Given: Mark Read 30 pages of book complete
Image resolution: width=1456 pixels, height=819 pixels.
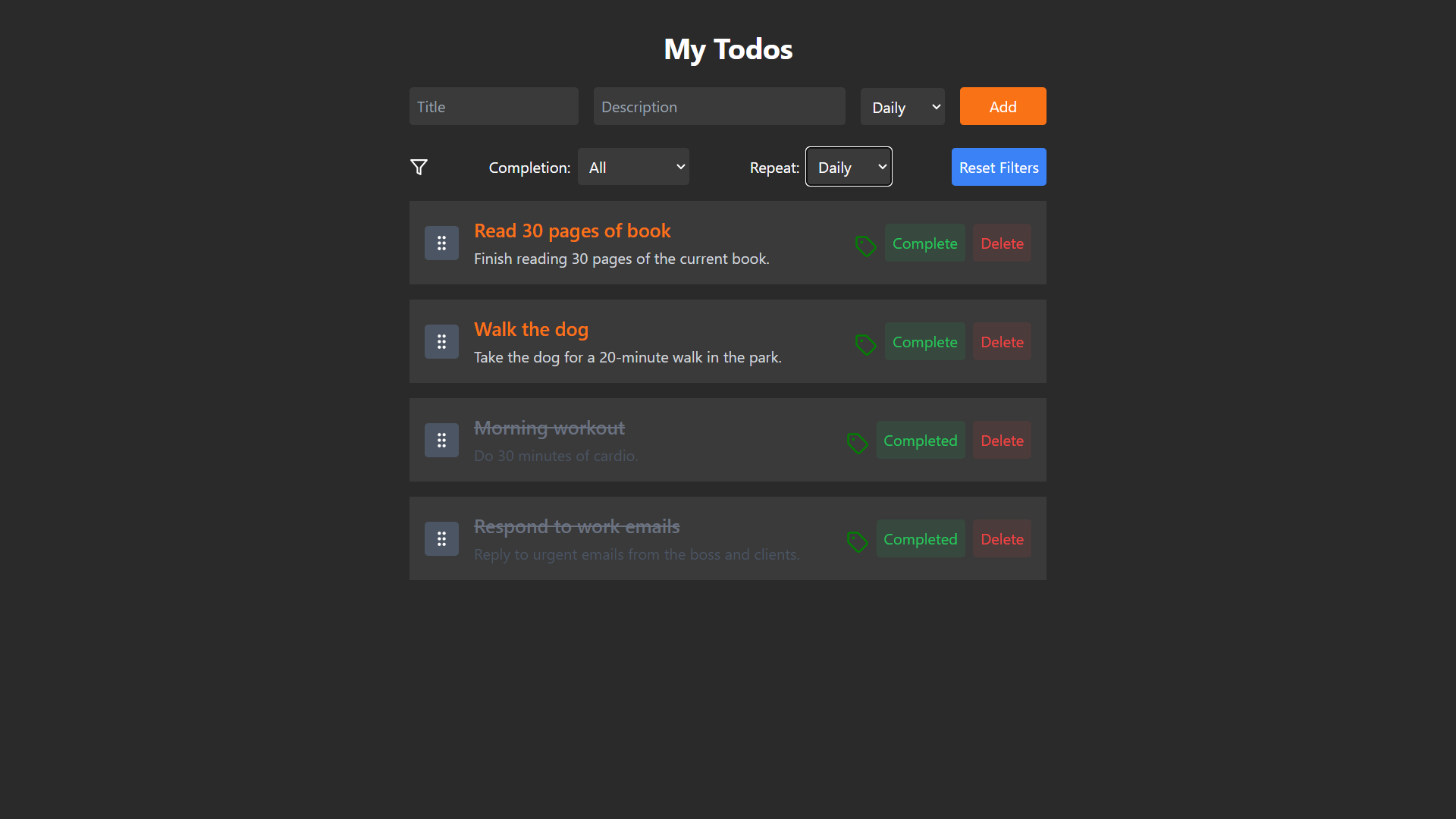Looking at the screenshot, I should pyautogui.click(x=924, y=243).
